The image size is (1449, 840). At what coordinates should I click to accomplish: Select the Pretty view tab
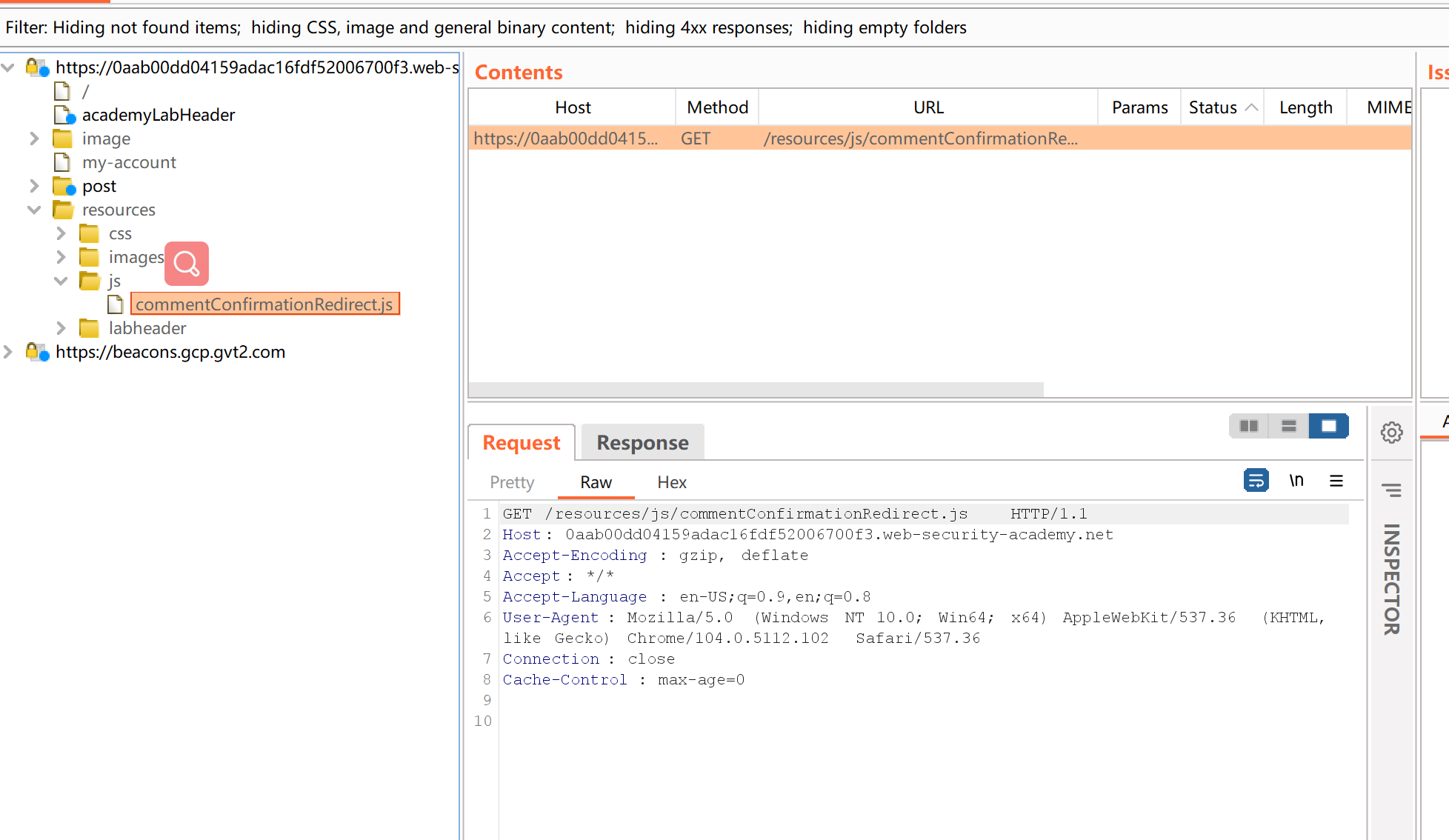[x=512, y=482]
